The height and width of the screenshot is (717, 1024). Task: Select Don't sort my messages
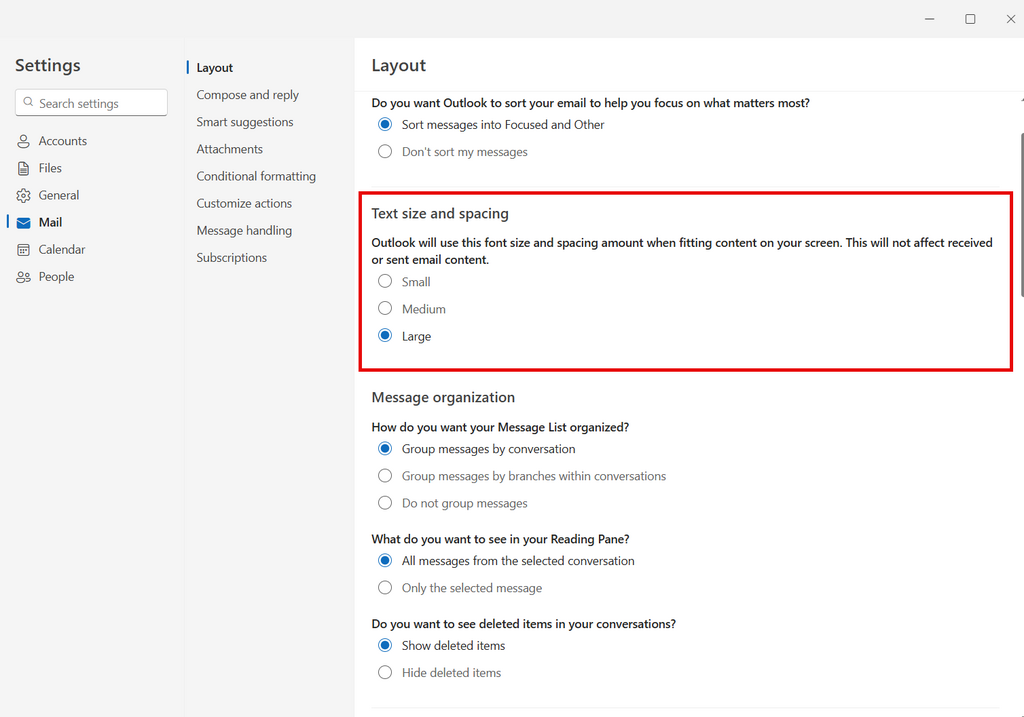tap(385, 151)
